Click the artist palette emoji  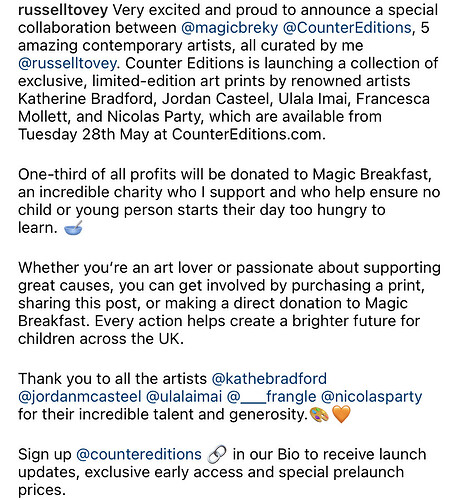(319, 415)
